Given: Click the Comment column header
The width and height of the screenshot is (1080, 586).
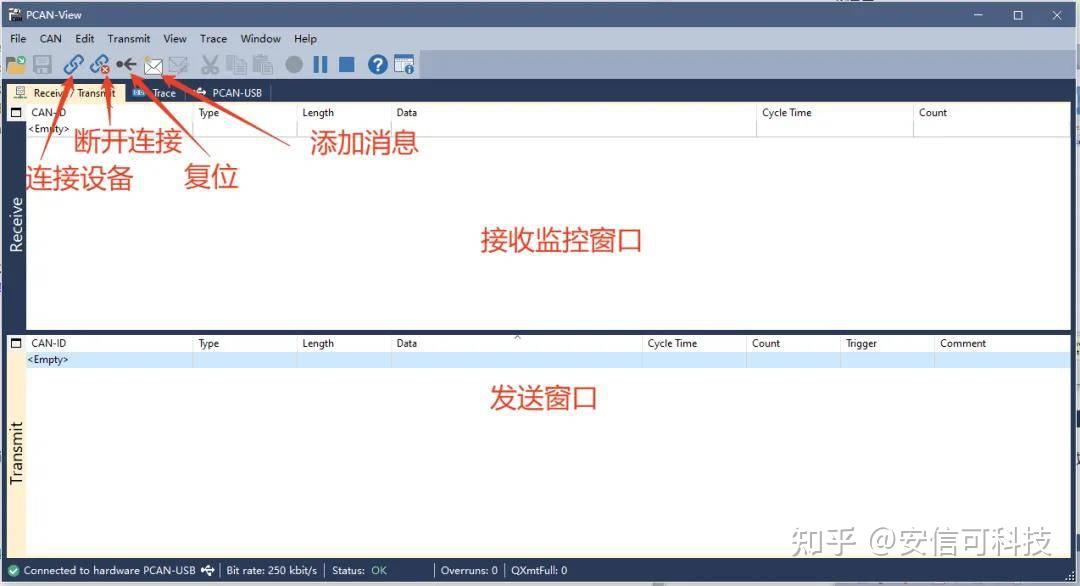Looking at the screenshot, I should (x=1003, y=343).
